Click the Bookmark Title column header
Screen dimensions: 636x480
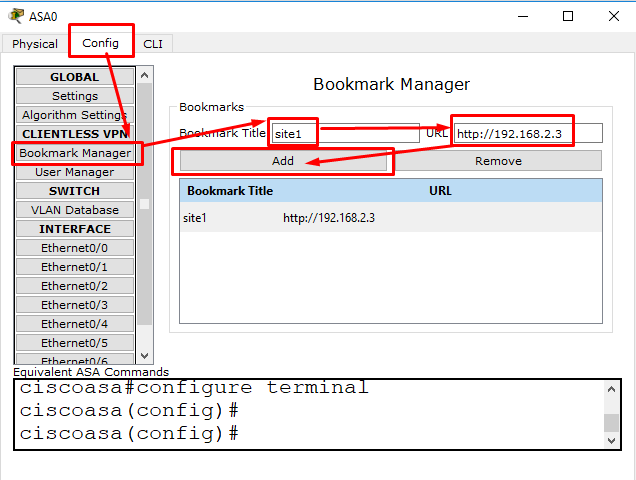coord(230,191)
